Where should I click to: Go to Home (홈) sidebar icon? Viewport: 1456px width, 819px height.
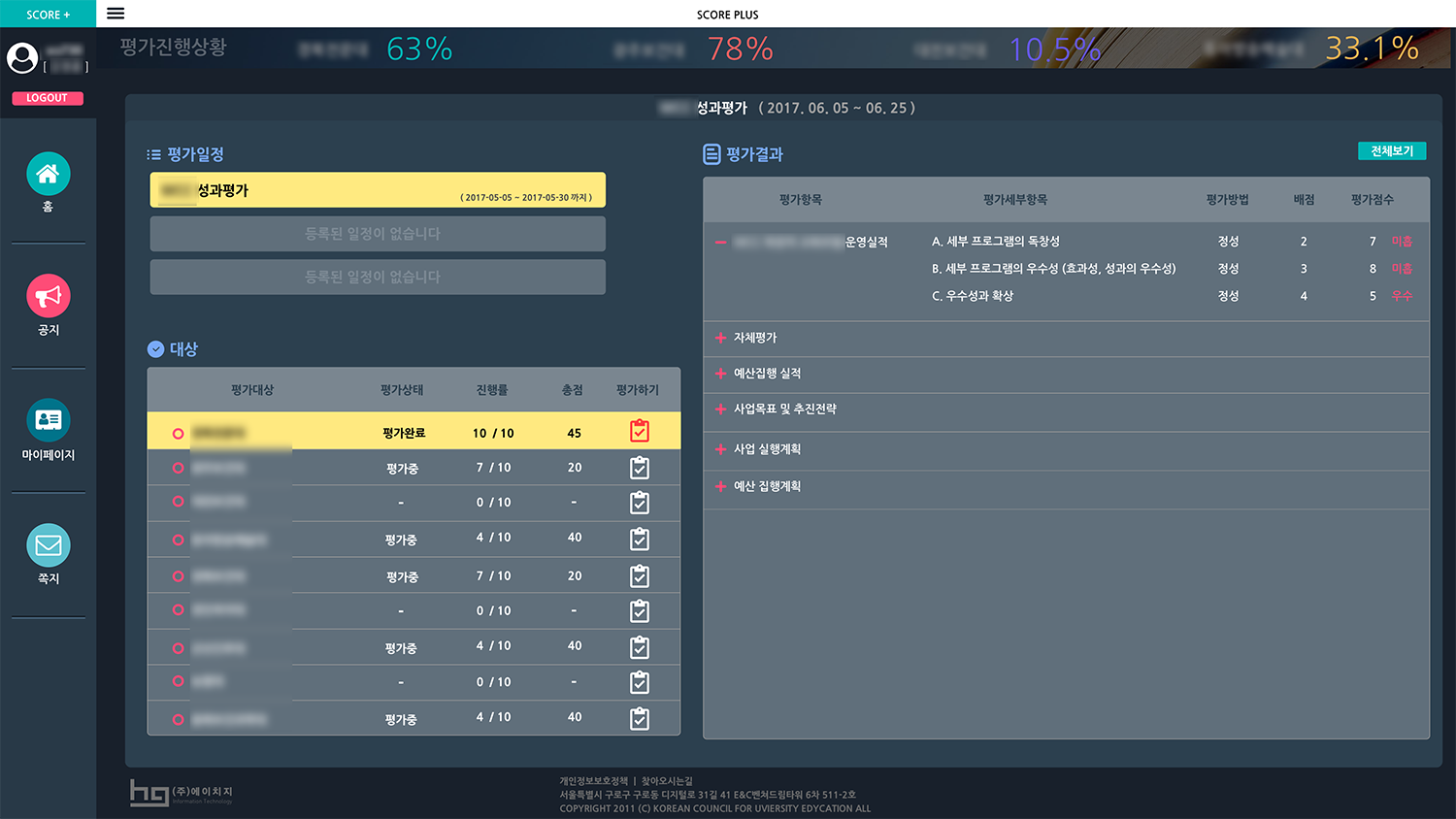[x=48, y=175]
